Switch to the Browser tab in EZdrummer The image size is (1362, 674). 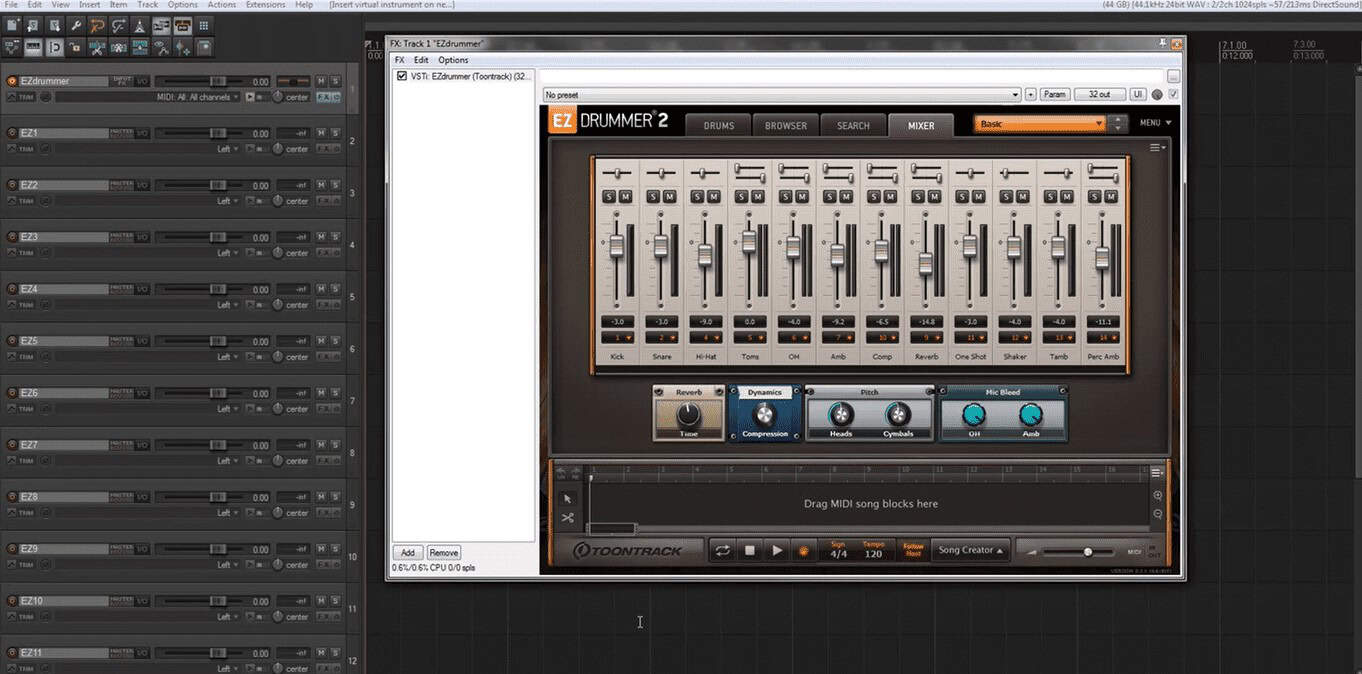click(x=785, y=125)
